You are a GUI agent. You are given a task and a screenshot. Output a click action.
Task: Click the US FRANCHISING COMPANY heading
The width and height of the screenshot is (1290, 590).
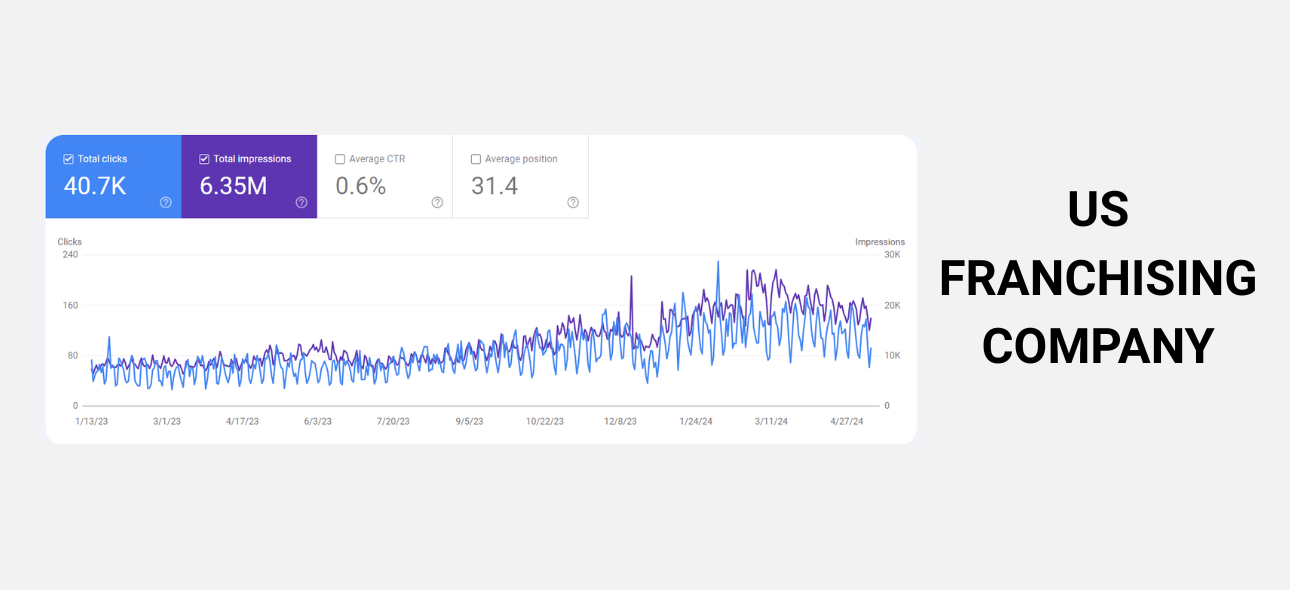point(1097,277)
